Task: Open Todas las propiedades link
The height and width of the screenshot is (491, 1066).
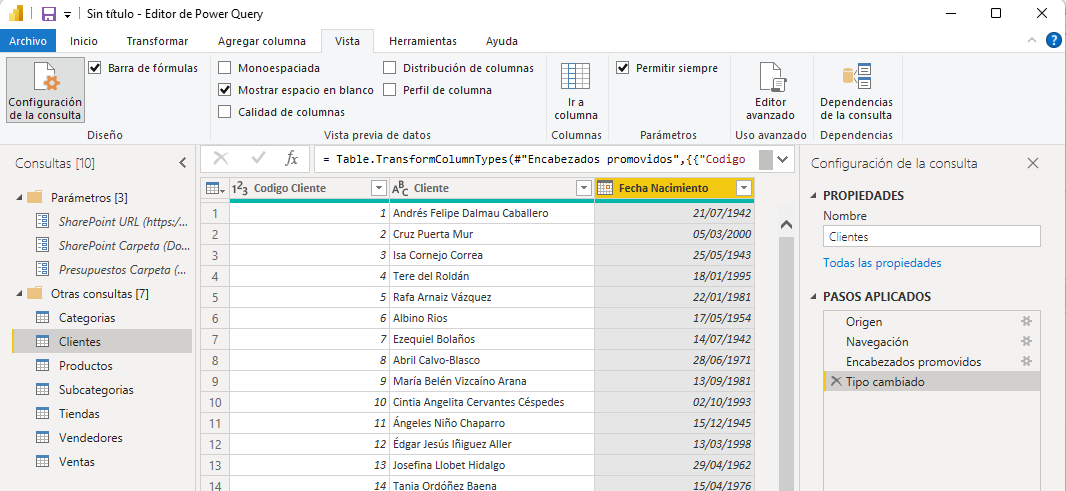Action: coord(882,263)
